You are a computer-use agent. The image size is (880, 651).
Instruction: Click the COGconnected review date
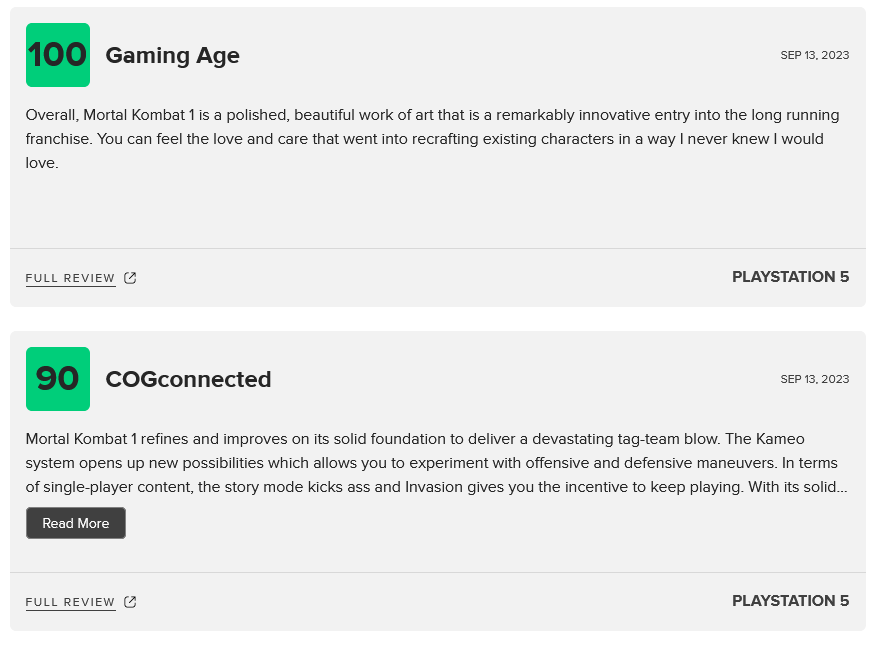(x=814, y=380)
